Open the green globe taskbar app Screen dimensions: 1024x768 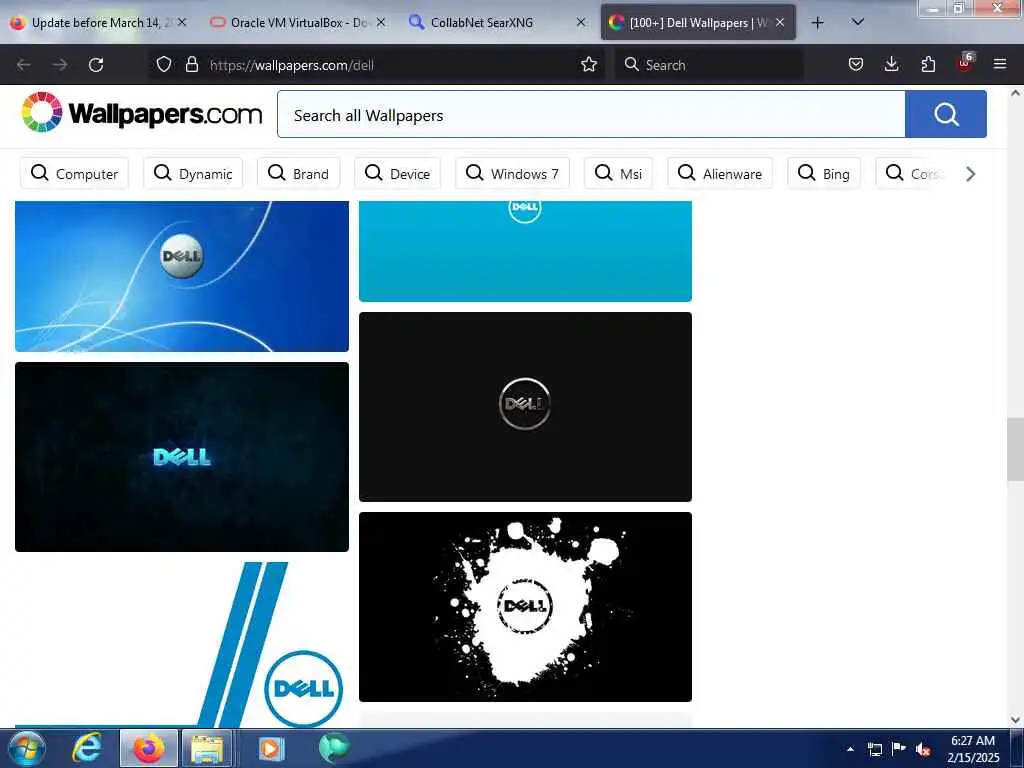tap(334, 748)
